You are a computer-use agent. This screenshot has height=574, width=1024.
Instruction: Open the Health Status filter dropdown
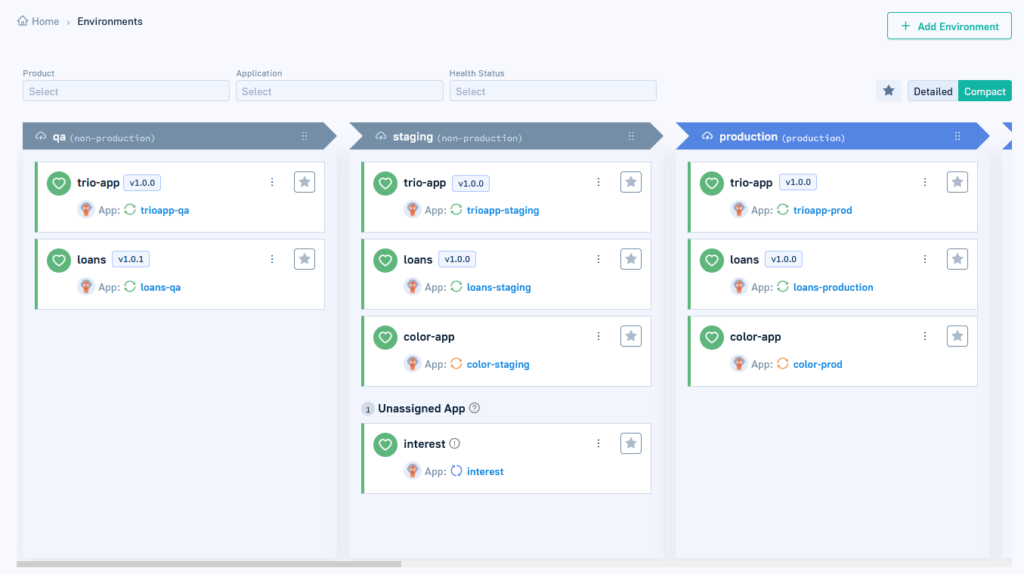pos(552,91)
